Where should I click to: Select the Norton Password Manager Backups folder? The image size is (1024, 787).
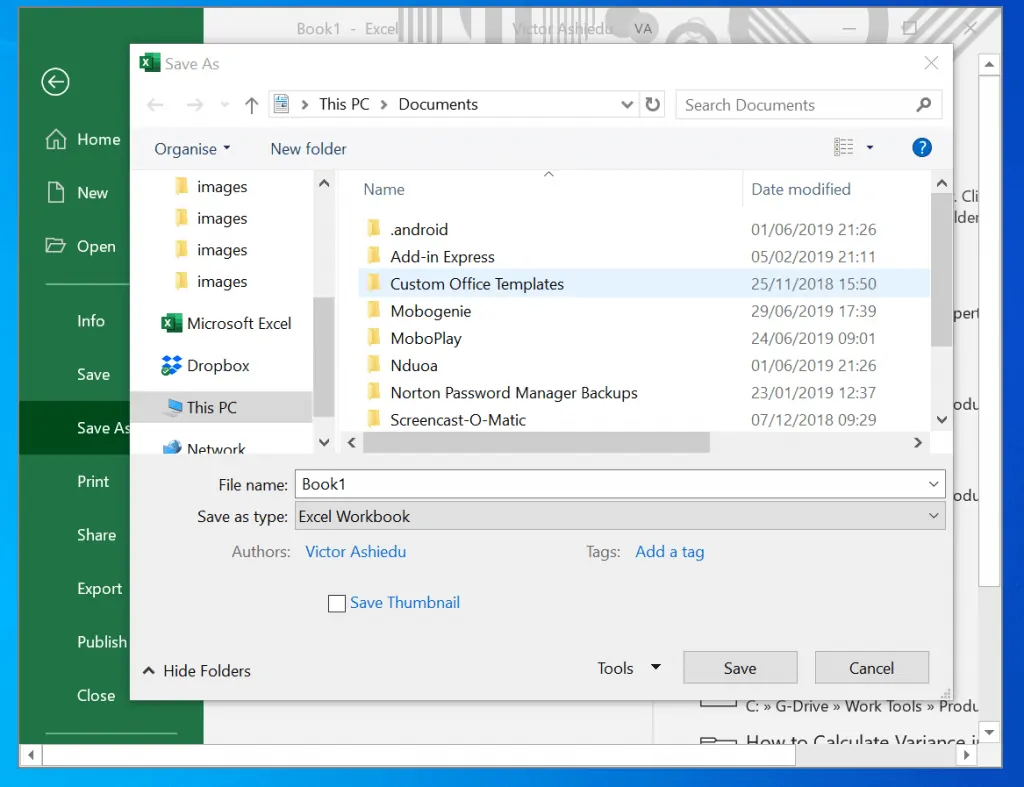[512, 392]
